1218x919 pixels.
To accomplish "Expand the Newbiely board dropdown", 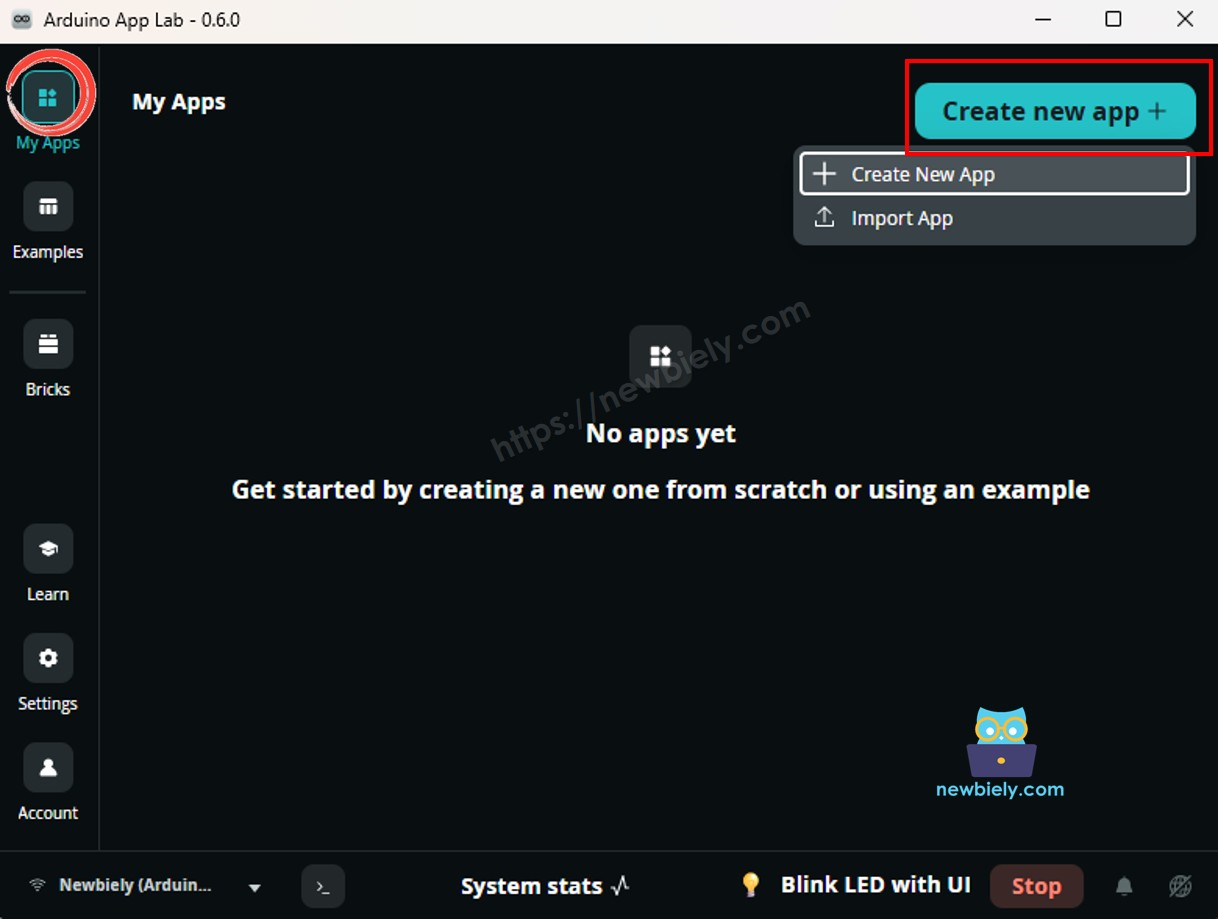I will (x=254, y=887).
